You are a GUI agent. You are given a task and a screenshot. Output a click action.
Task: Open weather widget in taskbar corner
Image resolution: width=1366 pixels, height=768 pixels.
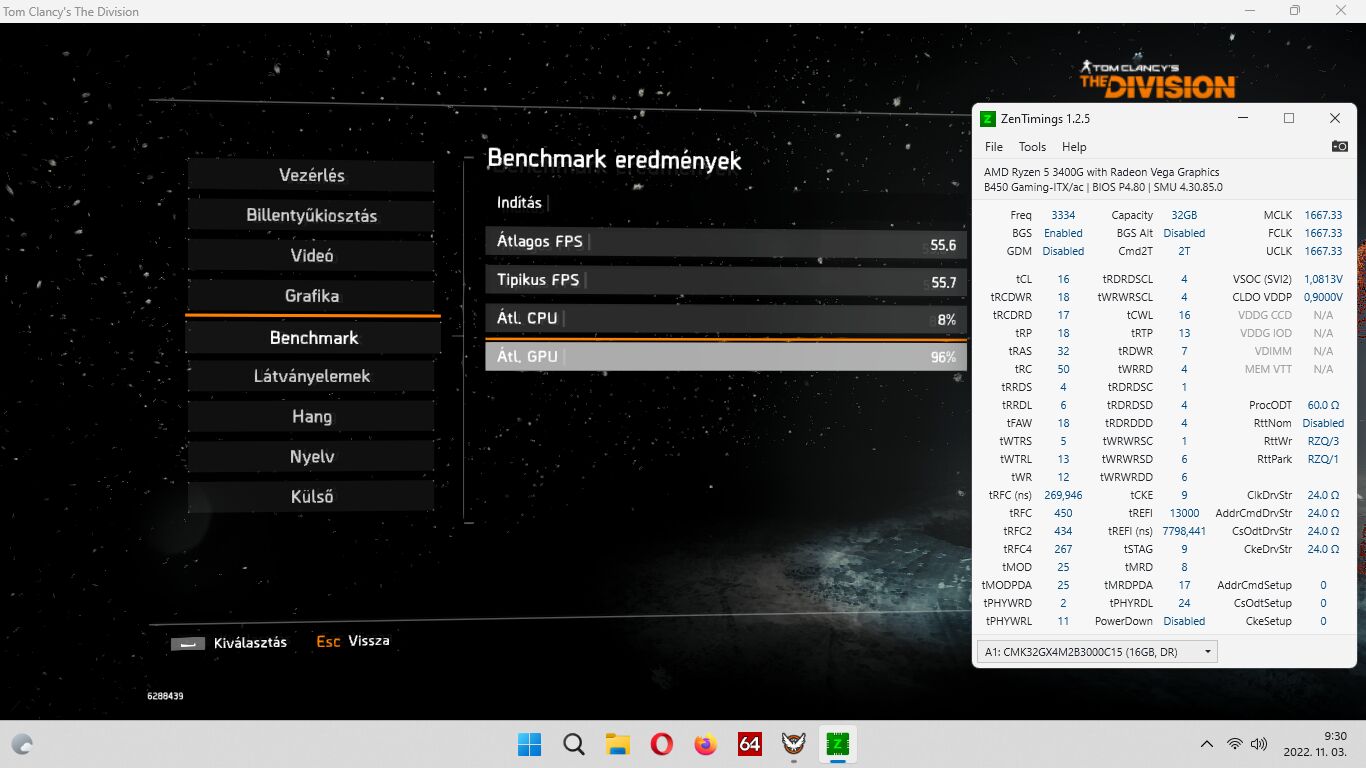click(x=22, y=744)
